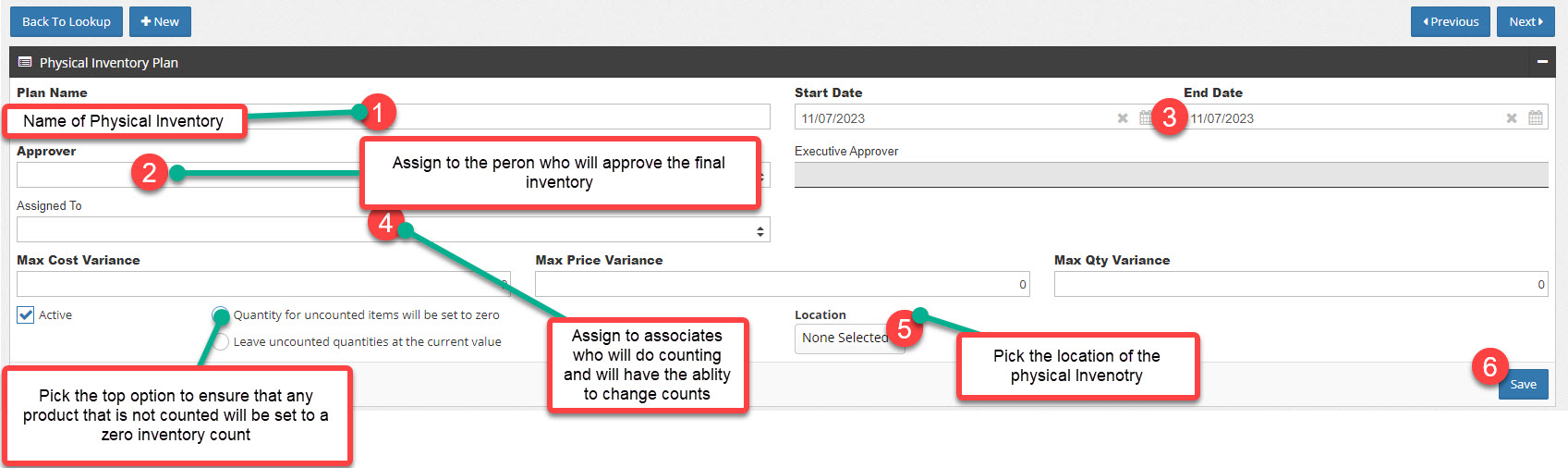The image size is (1568, 468).
Task: Save the physical inventory plan
Action: tap(1523, 384)
